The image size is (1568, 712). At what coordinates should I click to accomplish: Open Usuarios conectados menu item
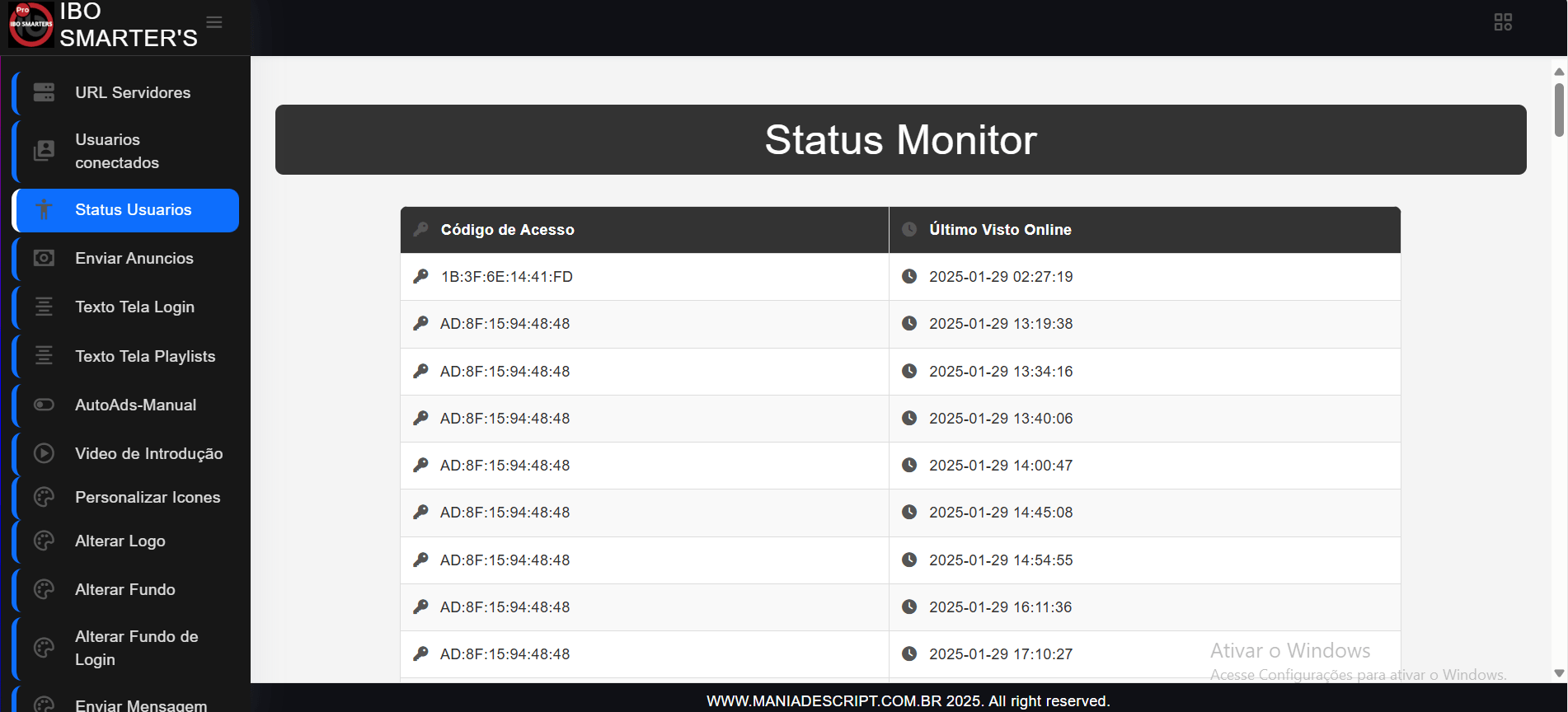click(116, 151)
